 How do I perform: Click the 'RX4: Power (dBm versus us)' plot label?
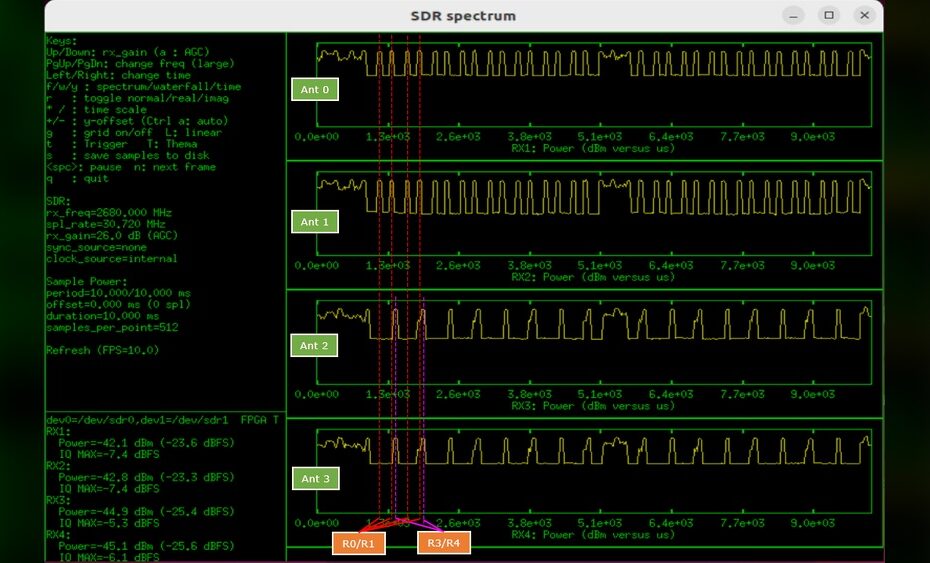click(x=593, y=535)
